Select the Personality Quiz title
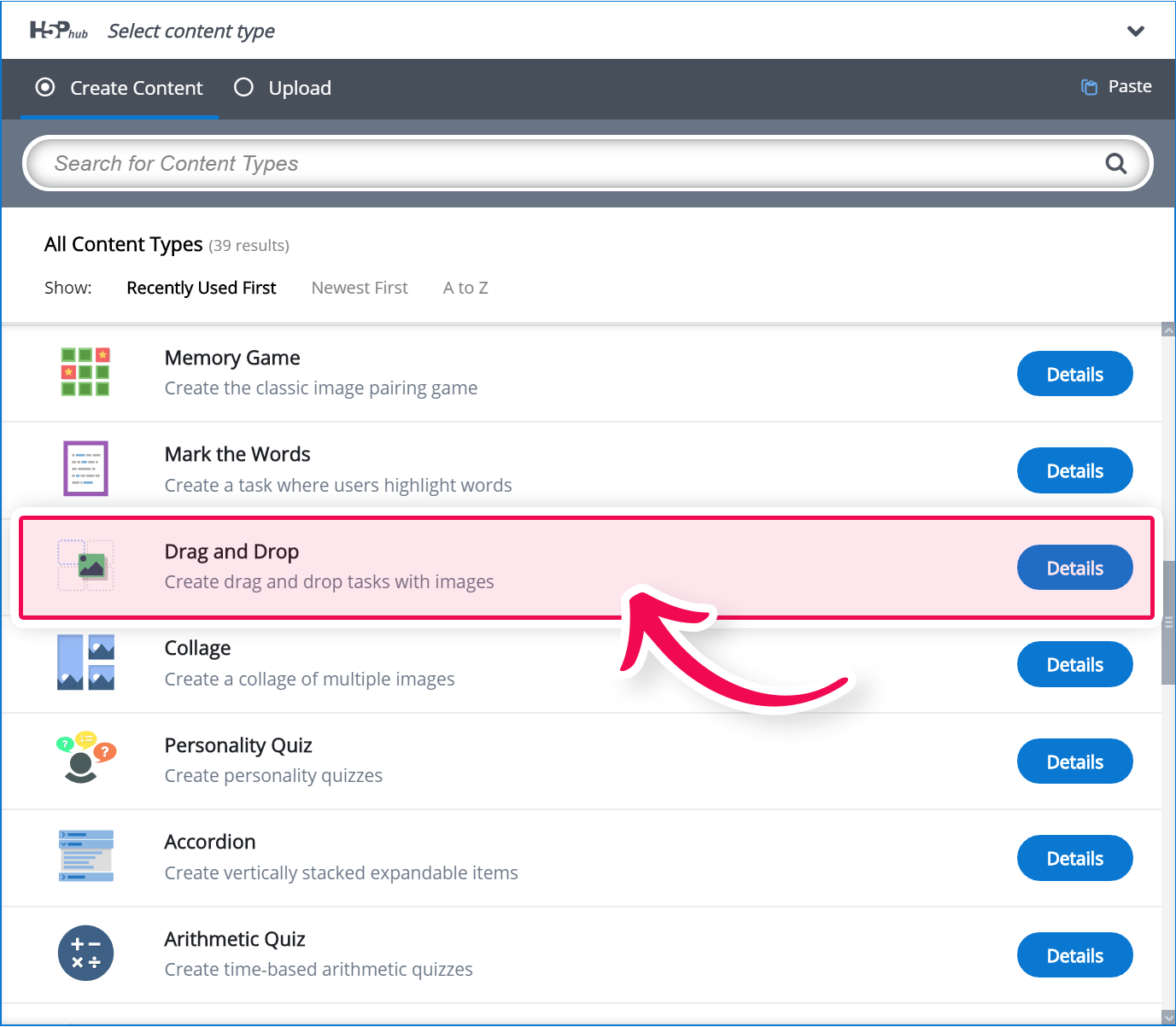Image resolution: width=1176 pixels, height=1027 pixels. (x=238, y=745)
